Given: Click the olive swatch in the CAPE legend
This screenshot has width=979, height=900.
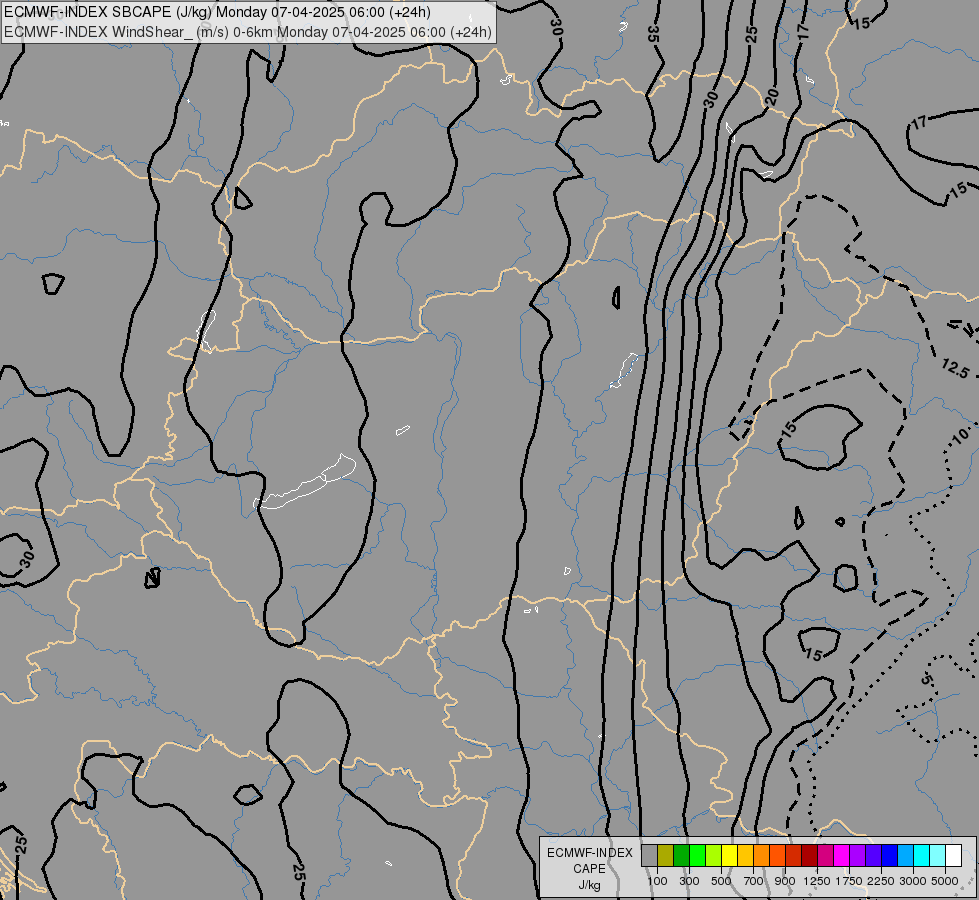Looking at the screenshot, I should pos(666,855).
